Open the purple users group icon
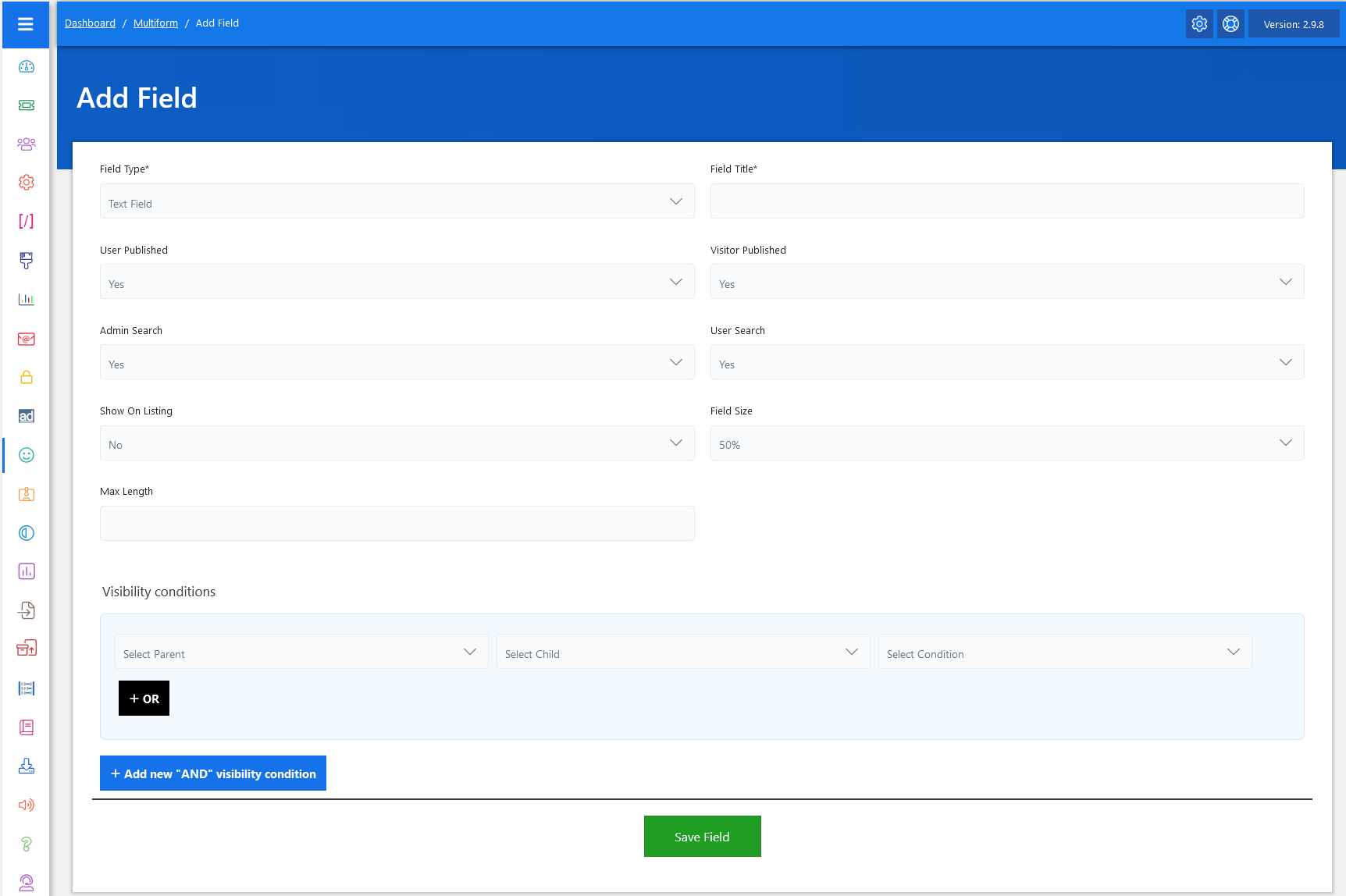 pyautogui.click(x=27, y=144)
